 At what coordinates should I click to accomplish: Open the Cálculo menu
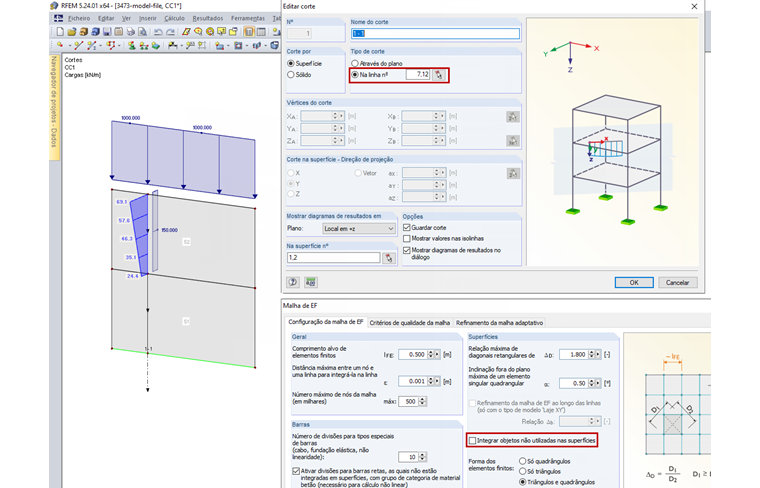point(174,18)
